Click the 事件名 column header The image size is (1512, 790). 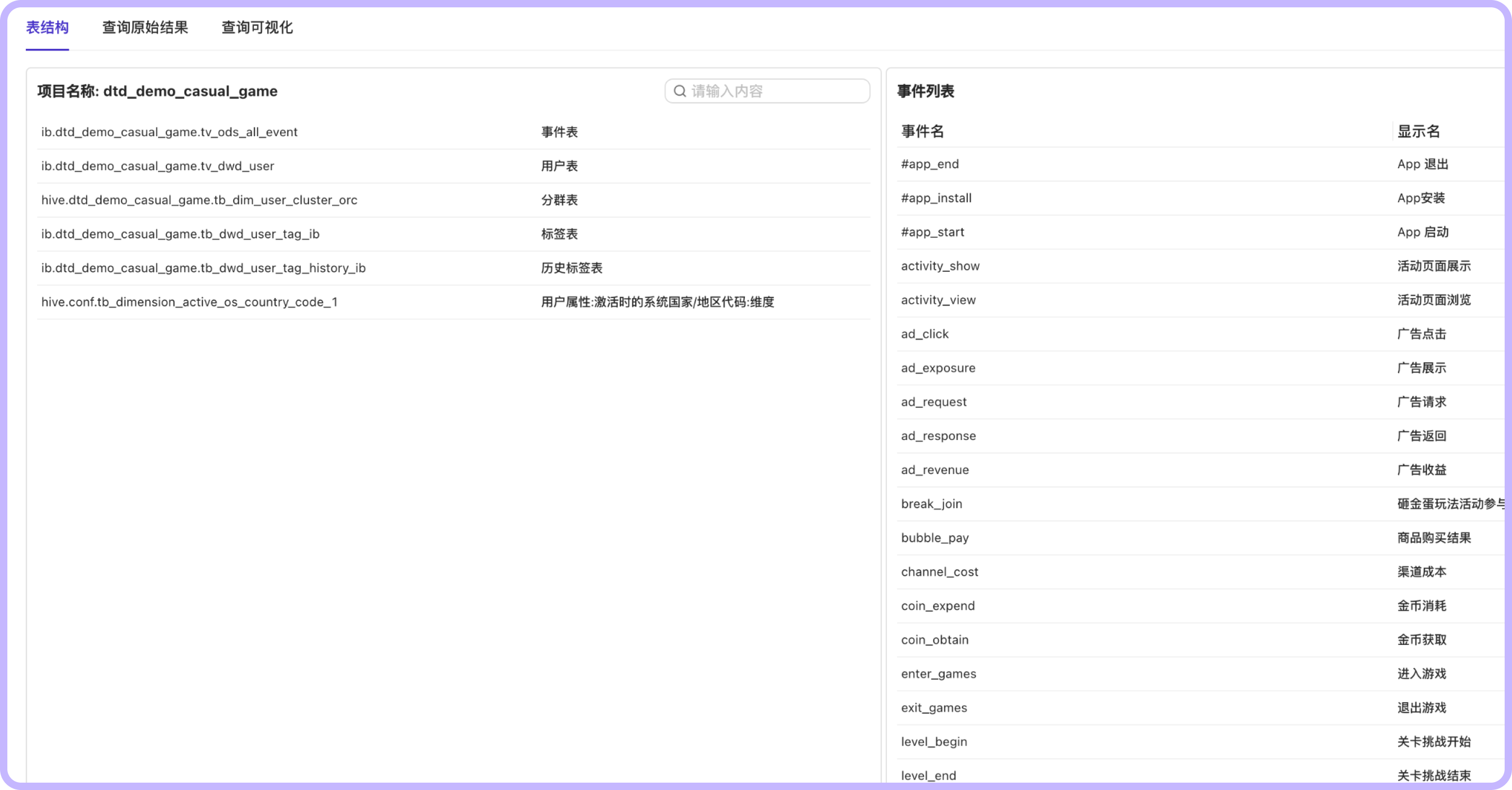point(923,131)
